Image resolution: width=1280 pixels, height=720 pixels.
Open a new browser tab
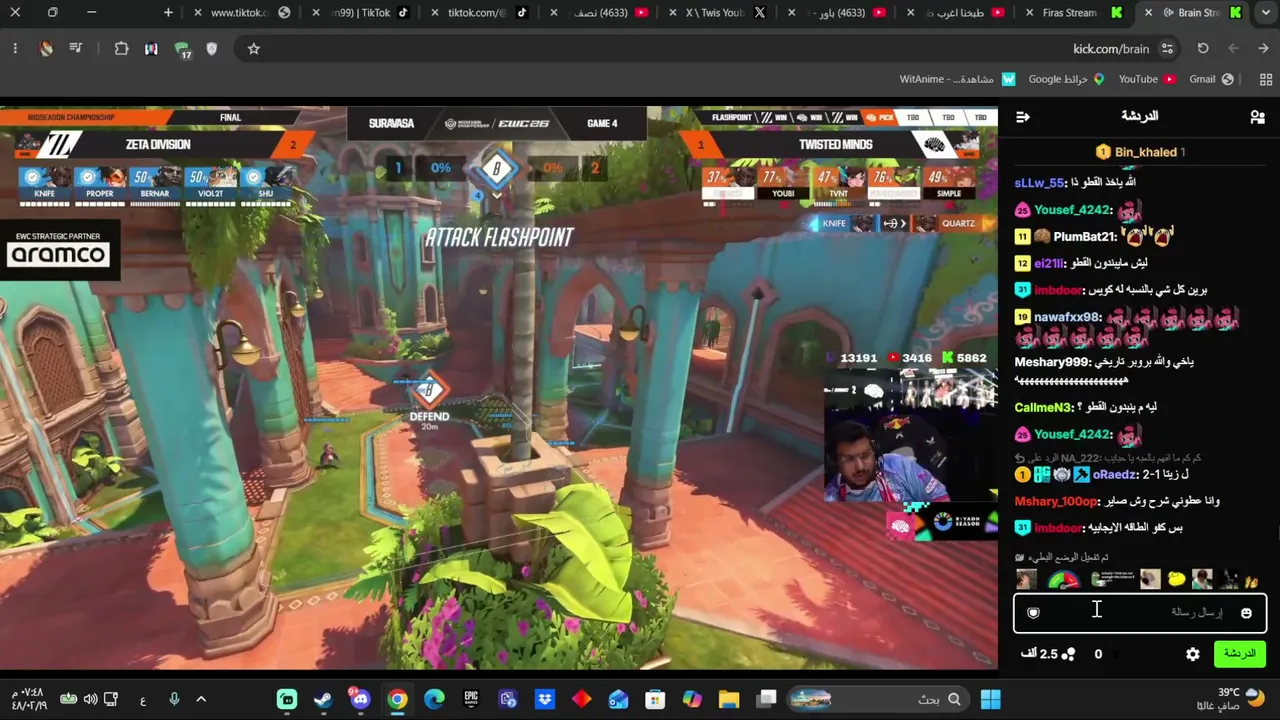(x=168, y=13)
